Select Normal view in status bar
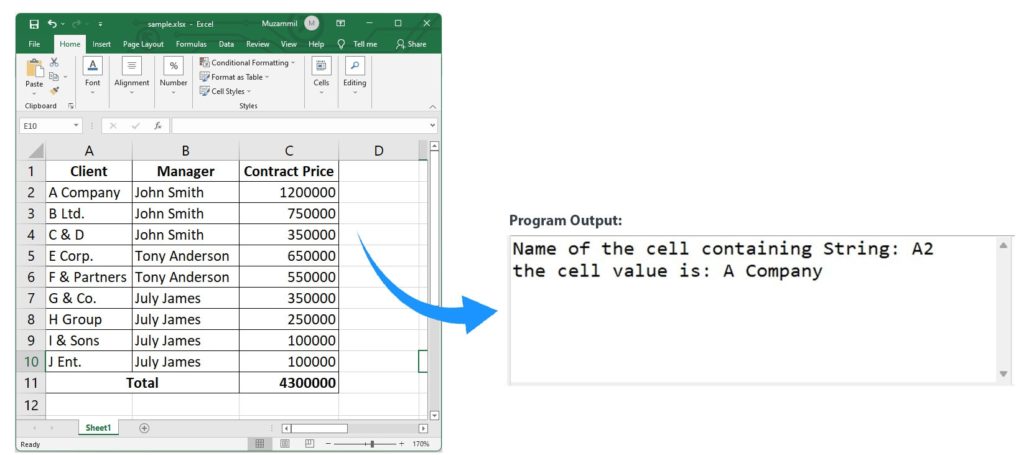 (x=260, y=443)
